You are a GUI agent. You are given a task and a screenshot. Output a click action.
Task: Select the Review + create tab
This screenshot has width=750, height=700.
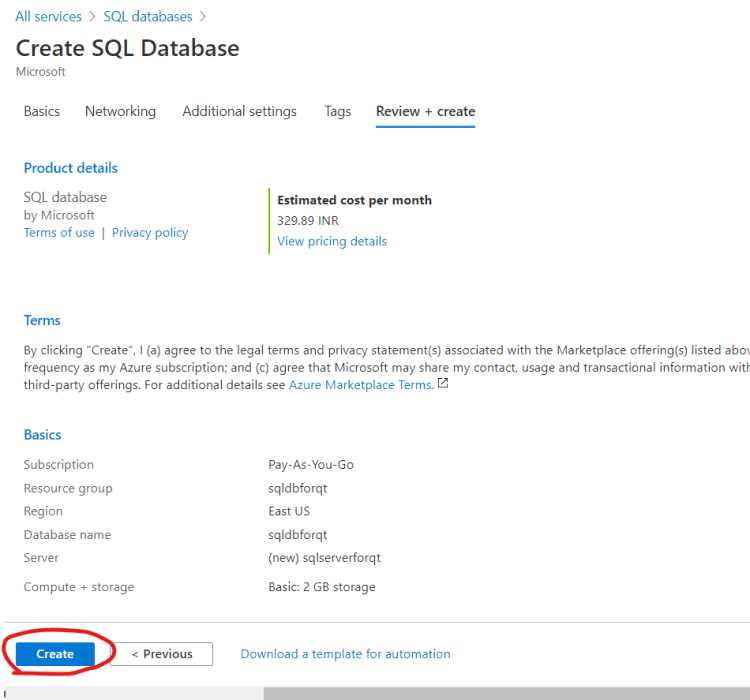pos(425,111)
